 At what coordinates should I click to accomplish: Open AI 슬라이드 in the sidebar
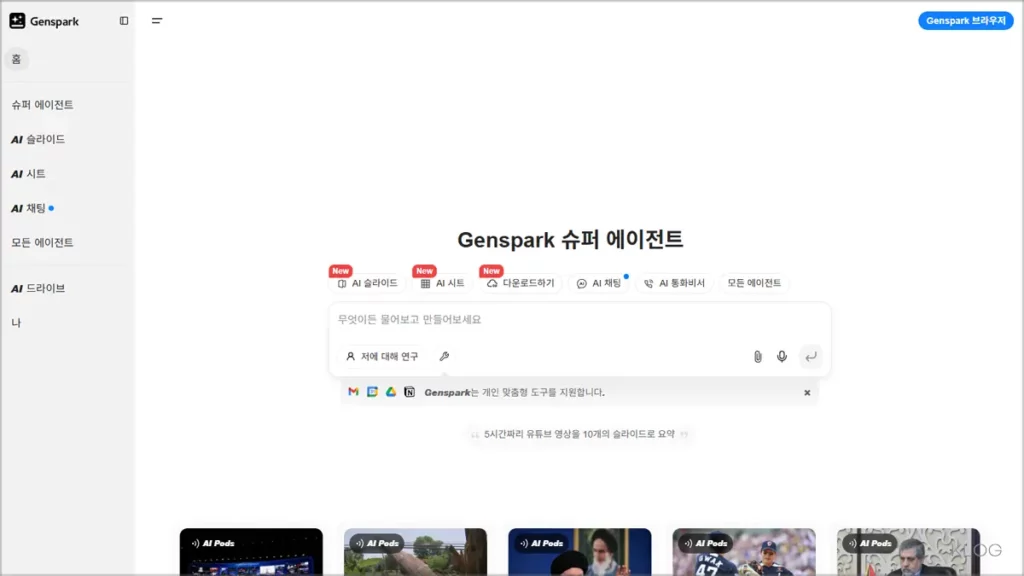click(x=38, y=139)
